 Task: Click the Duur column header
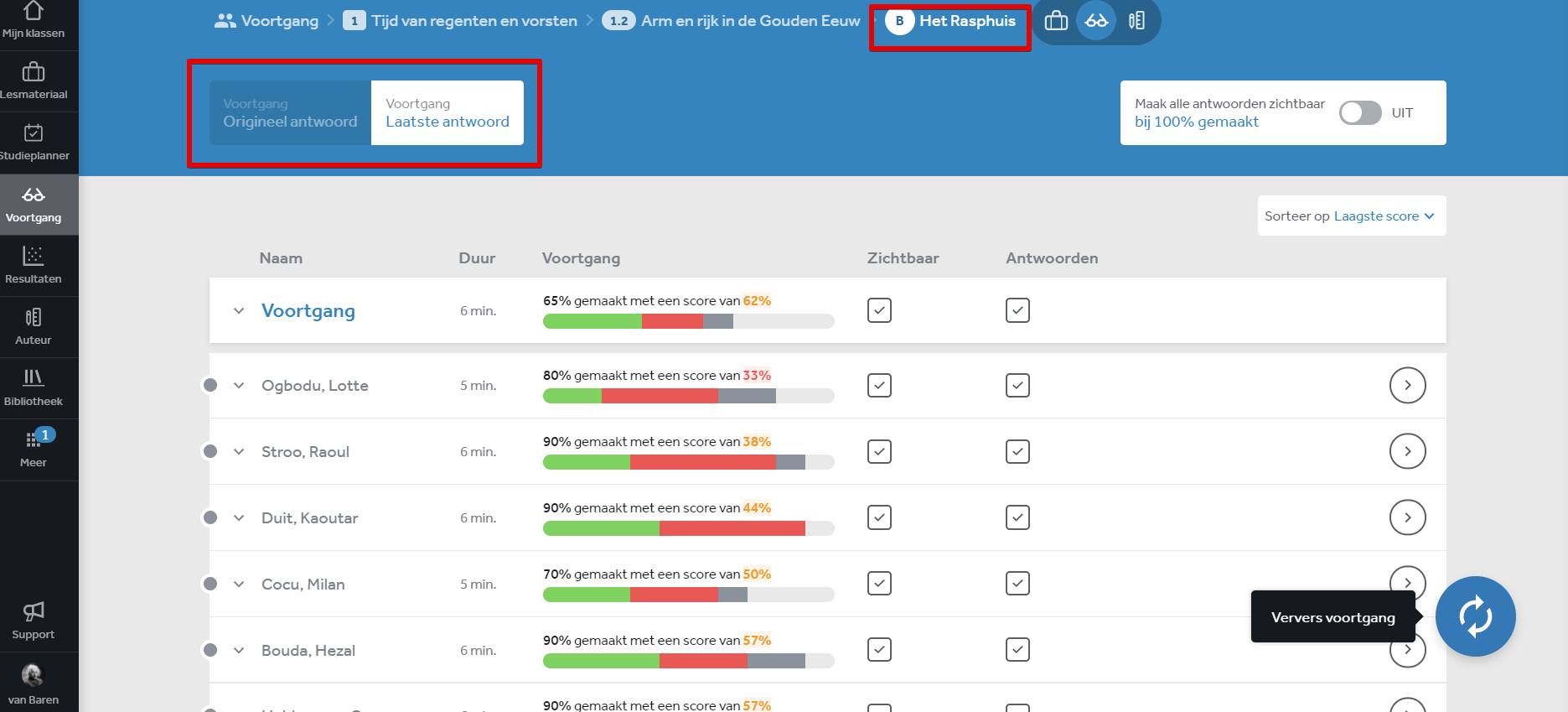click(477, 258)
